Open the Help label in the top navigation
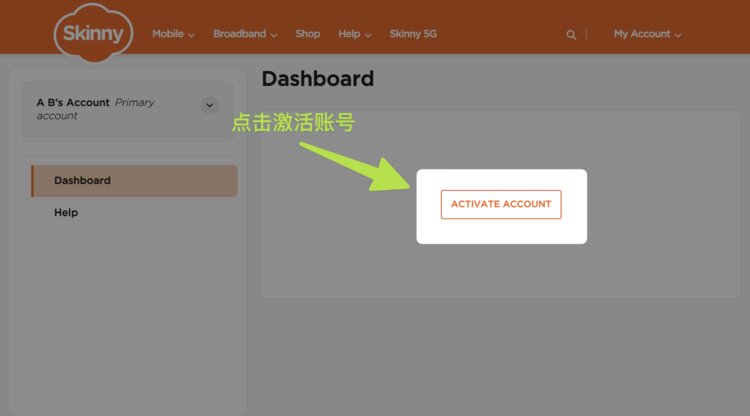 click(x=348, y=34)
